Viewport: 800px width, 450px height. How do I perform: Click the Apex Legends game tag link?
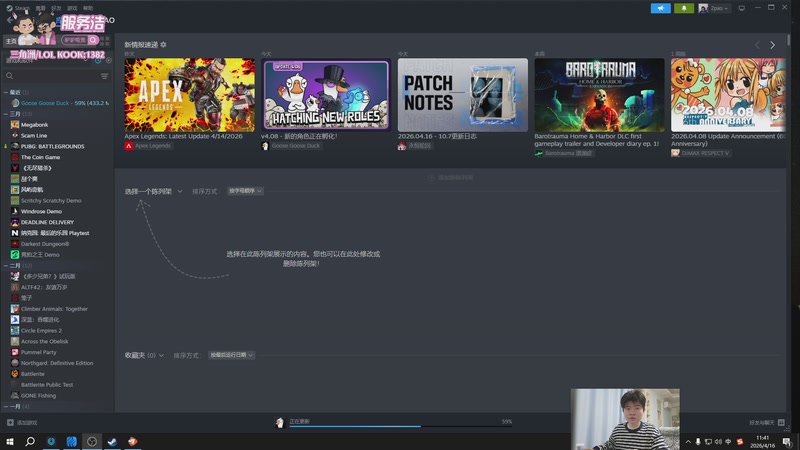pos(148,146)
